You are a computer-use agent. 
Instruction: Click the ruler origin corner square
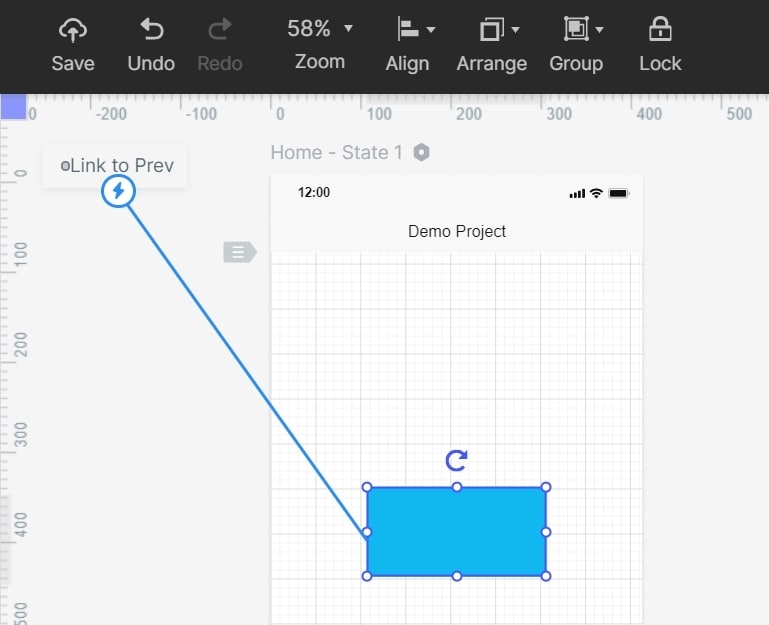13,106
